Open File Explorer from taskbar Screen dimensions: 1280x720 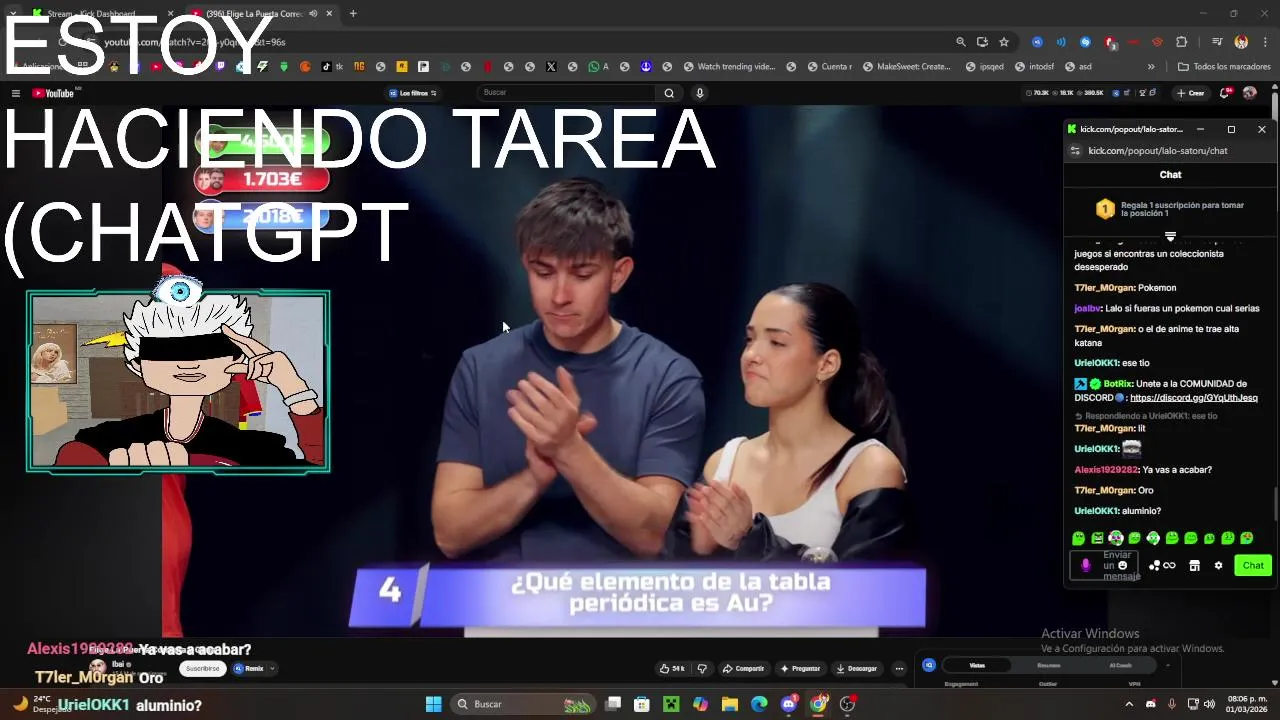730,704
